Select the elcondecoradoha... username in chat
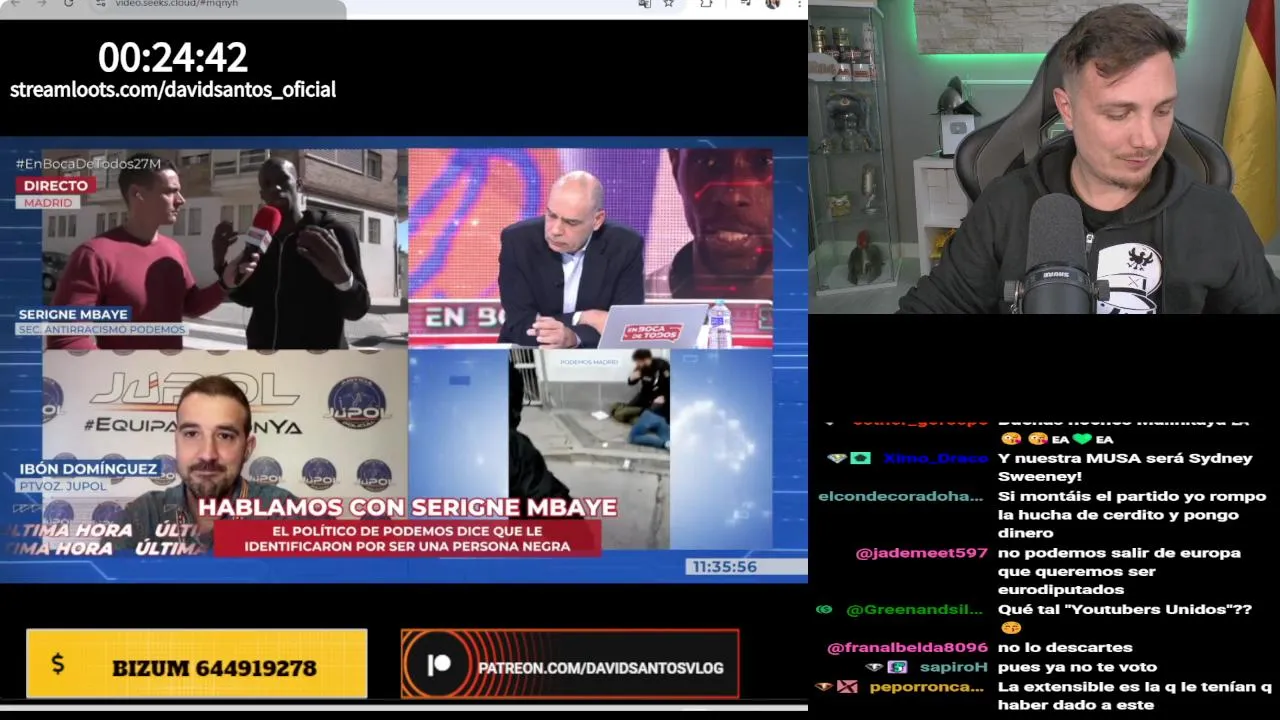Viewport: 1280px width, 720px height. (901, 496)
